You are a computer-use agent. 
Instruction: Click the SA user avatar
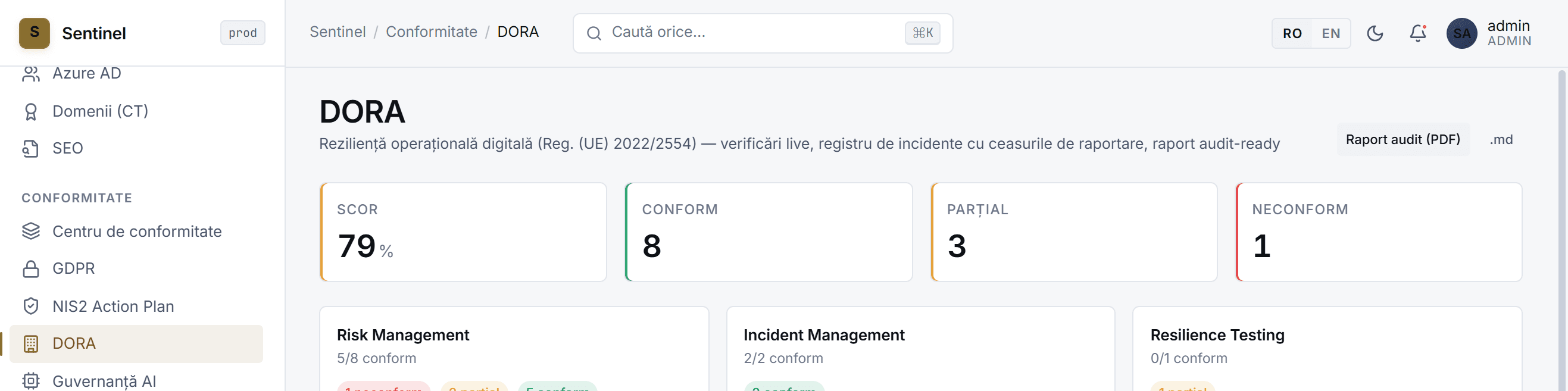pos(1462,33)
